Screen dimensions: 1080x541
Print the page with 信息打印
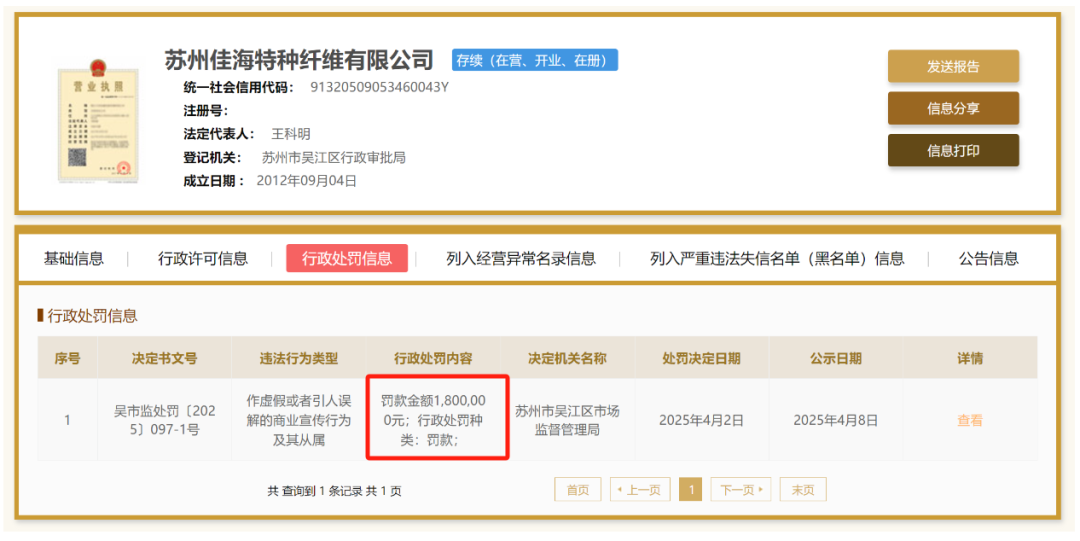tap(952, 151)
